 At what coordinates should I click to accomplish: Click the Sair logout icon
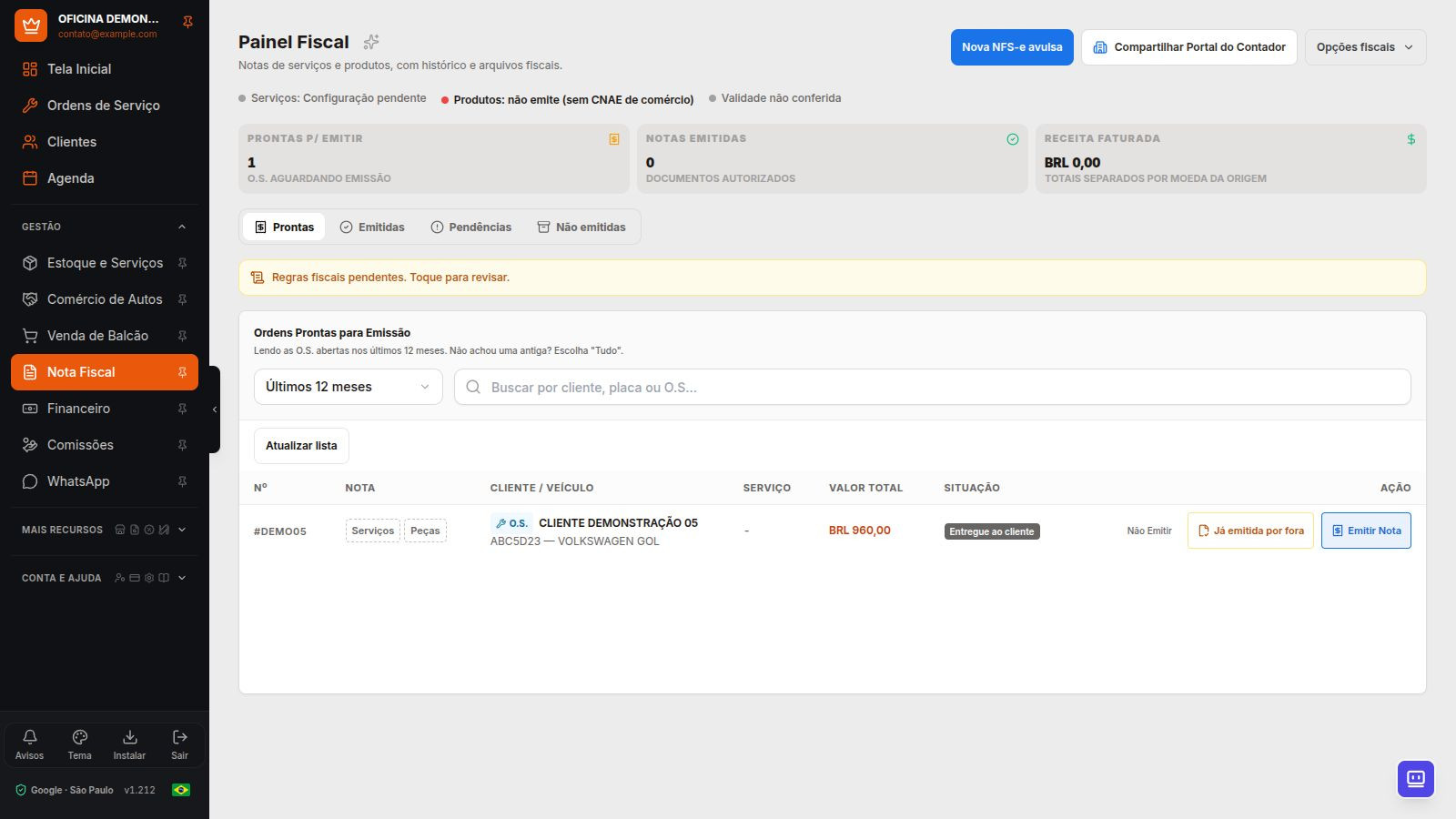tap(179, 744)
